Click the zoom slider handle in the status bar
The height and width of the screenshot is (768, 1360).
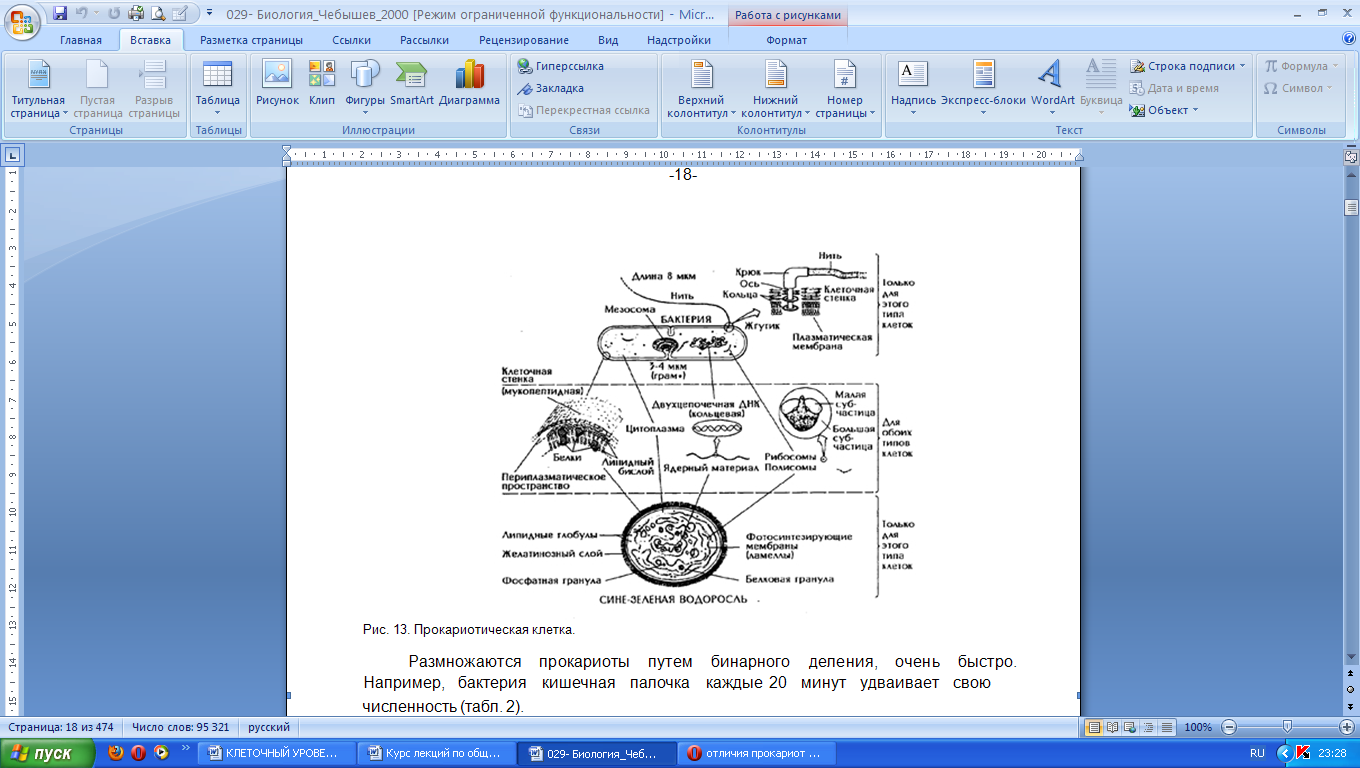[1287, 727]
